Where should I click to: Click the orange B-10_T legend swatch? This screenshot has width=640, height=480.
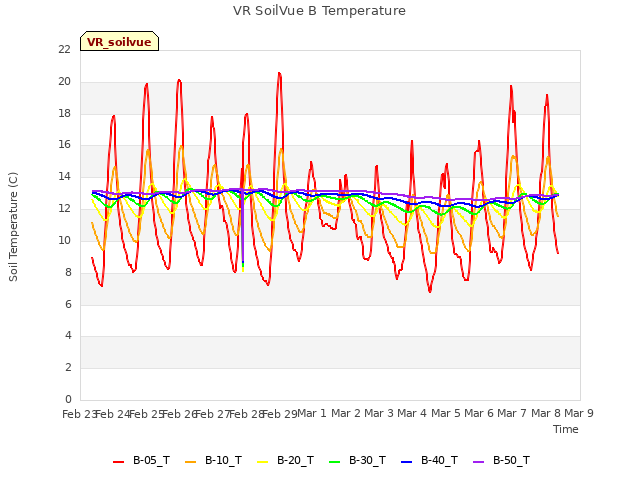point(190,462)
